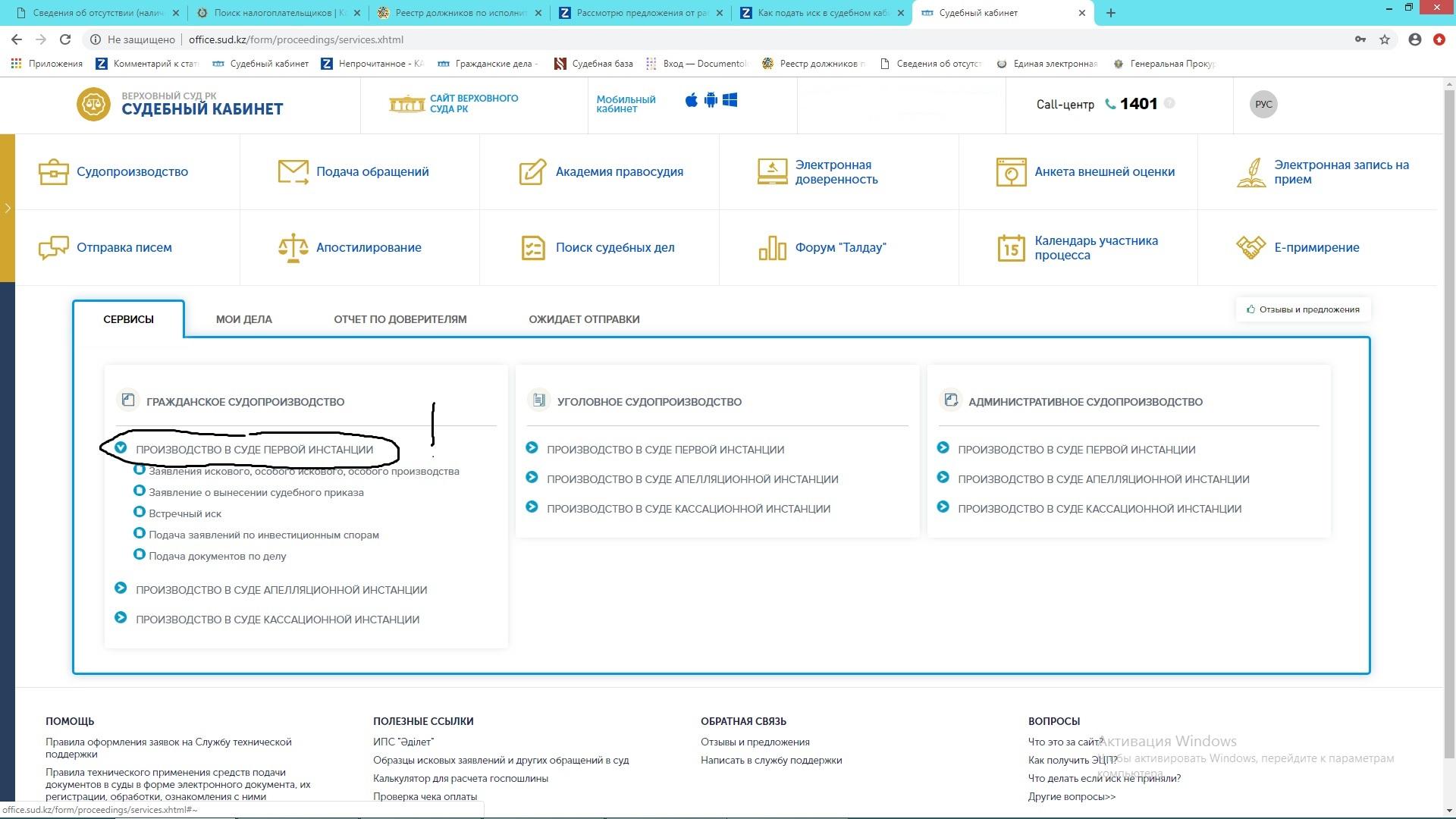Select Подача документов по делу option

click(x=217, y=556)
